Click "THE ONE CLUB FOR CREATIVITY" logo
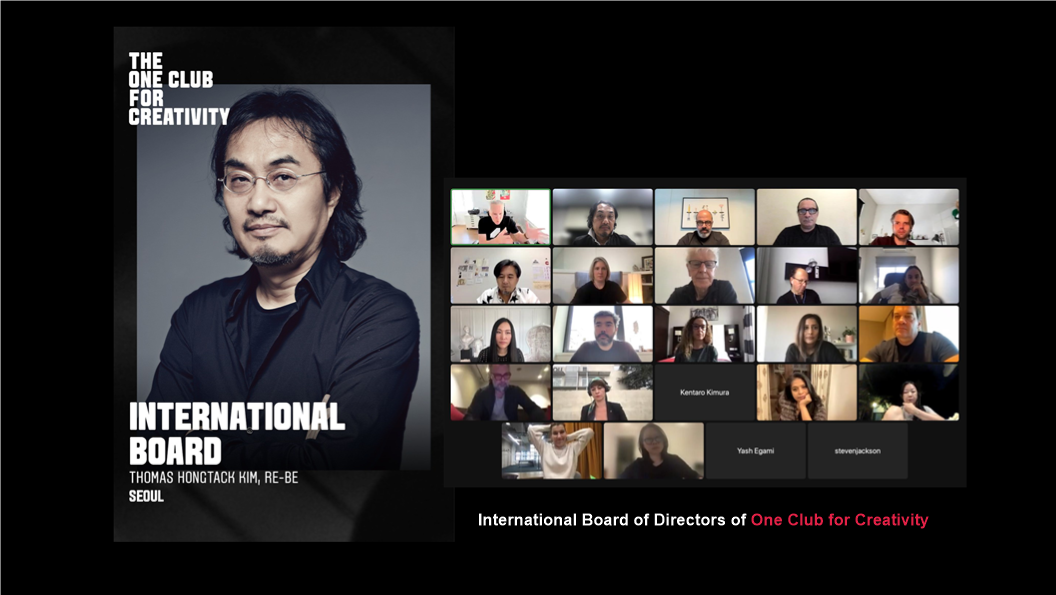 coord(178,89)
